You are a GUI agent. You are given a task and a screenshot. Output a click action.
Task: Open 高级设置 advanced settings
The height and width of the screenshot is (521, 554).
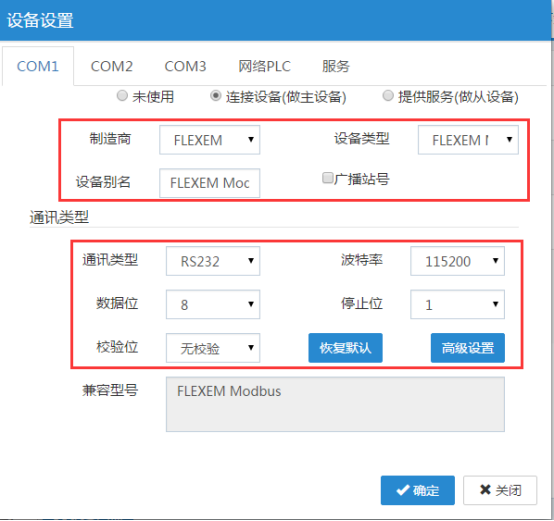[x=467, y=348]
